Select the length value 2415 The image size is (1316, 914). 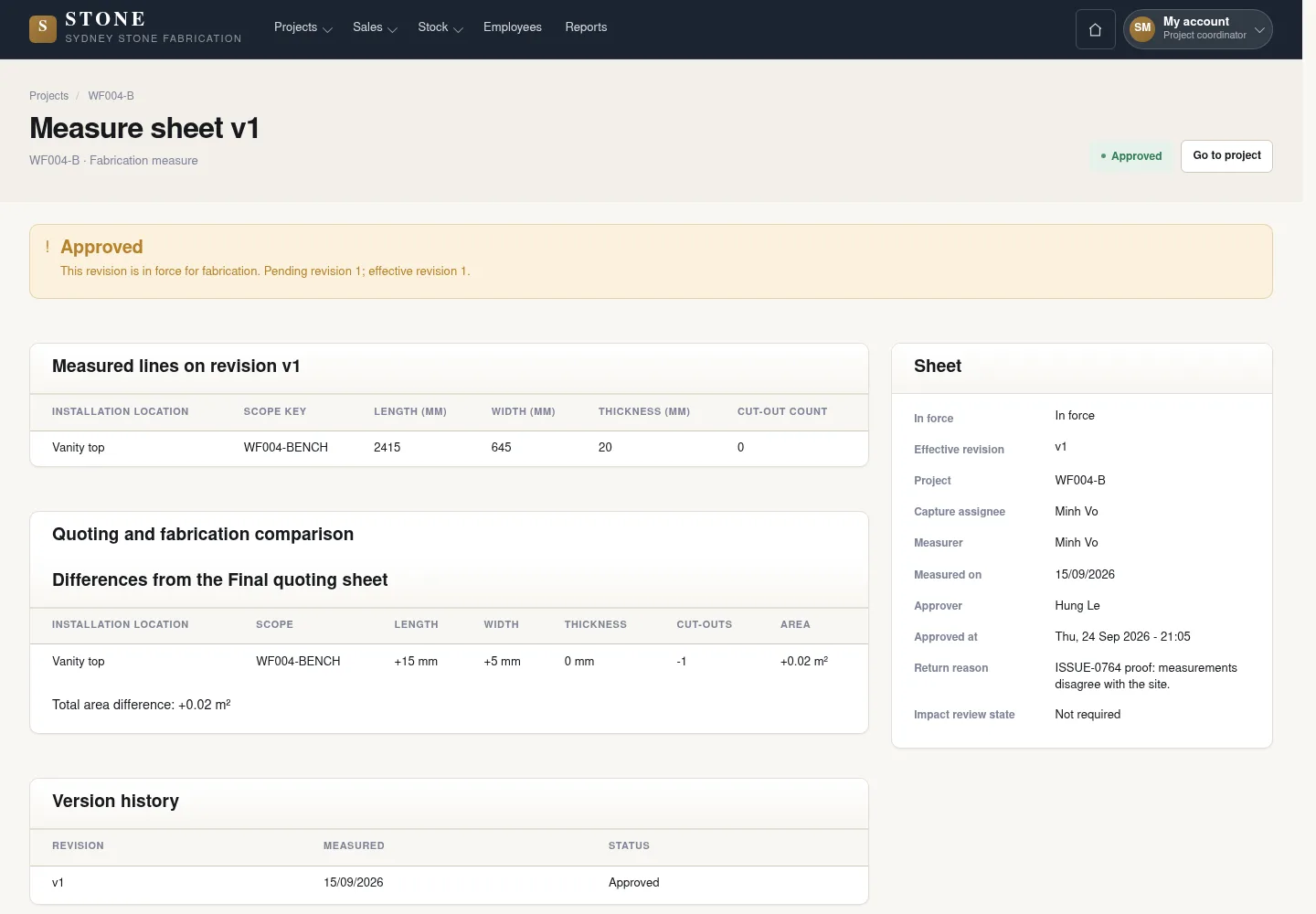pyautogui.click(x=387, y=448)
